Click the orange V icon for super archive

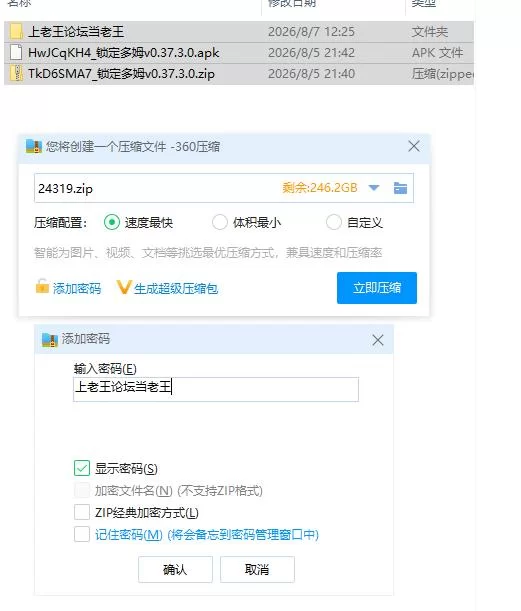[x=123, y=287]
